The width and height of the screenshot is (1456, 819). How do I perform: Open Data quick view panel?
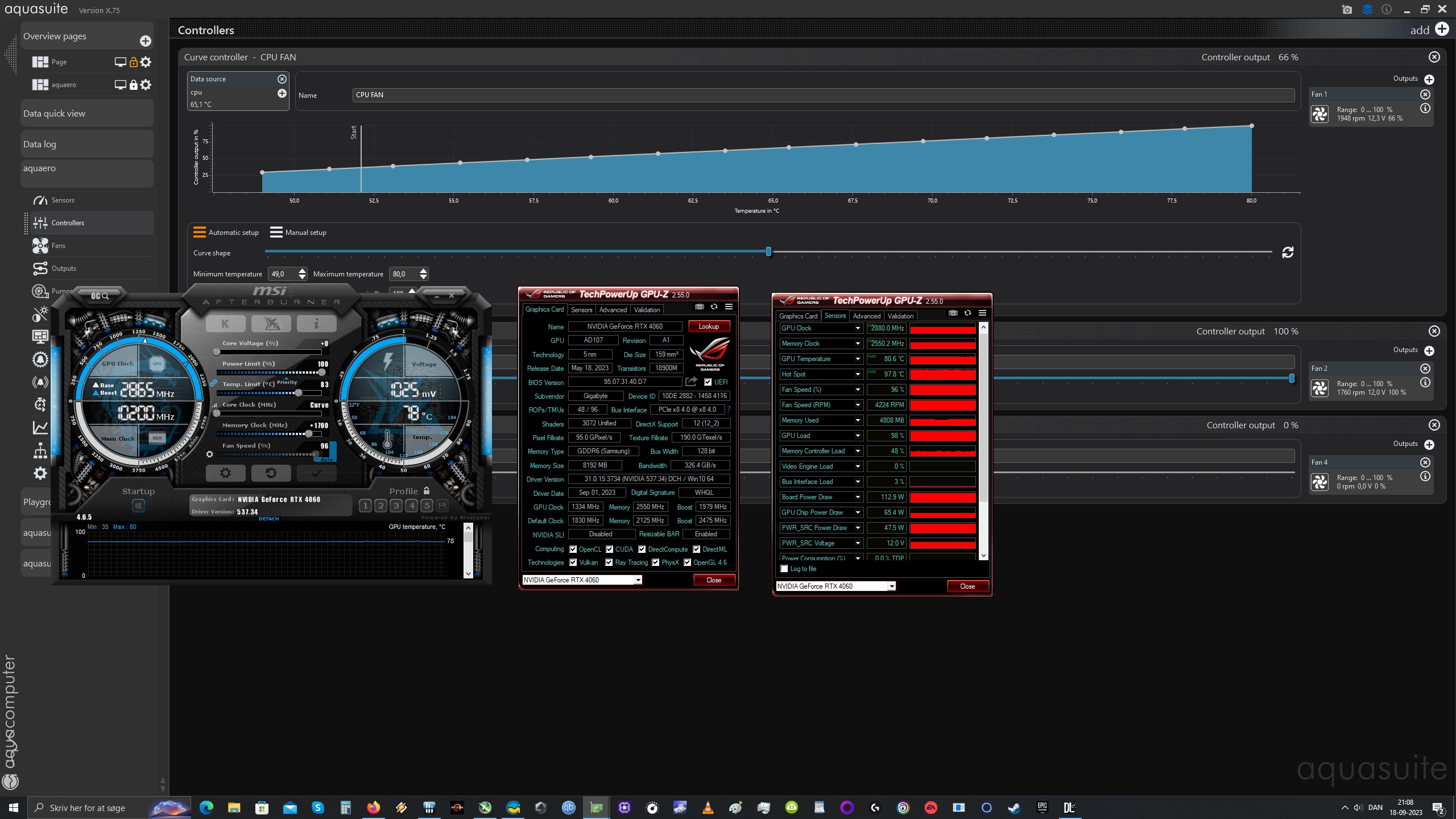87,113
